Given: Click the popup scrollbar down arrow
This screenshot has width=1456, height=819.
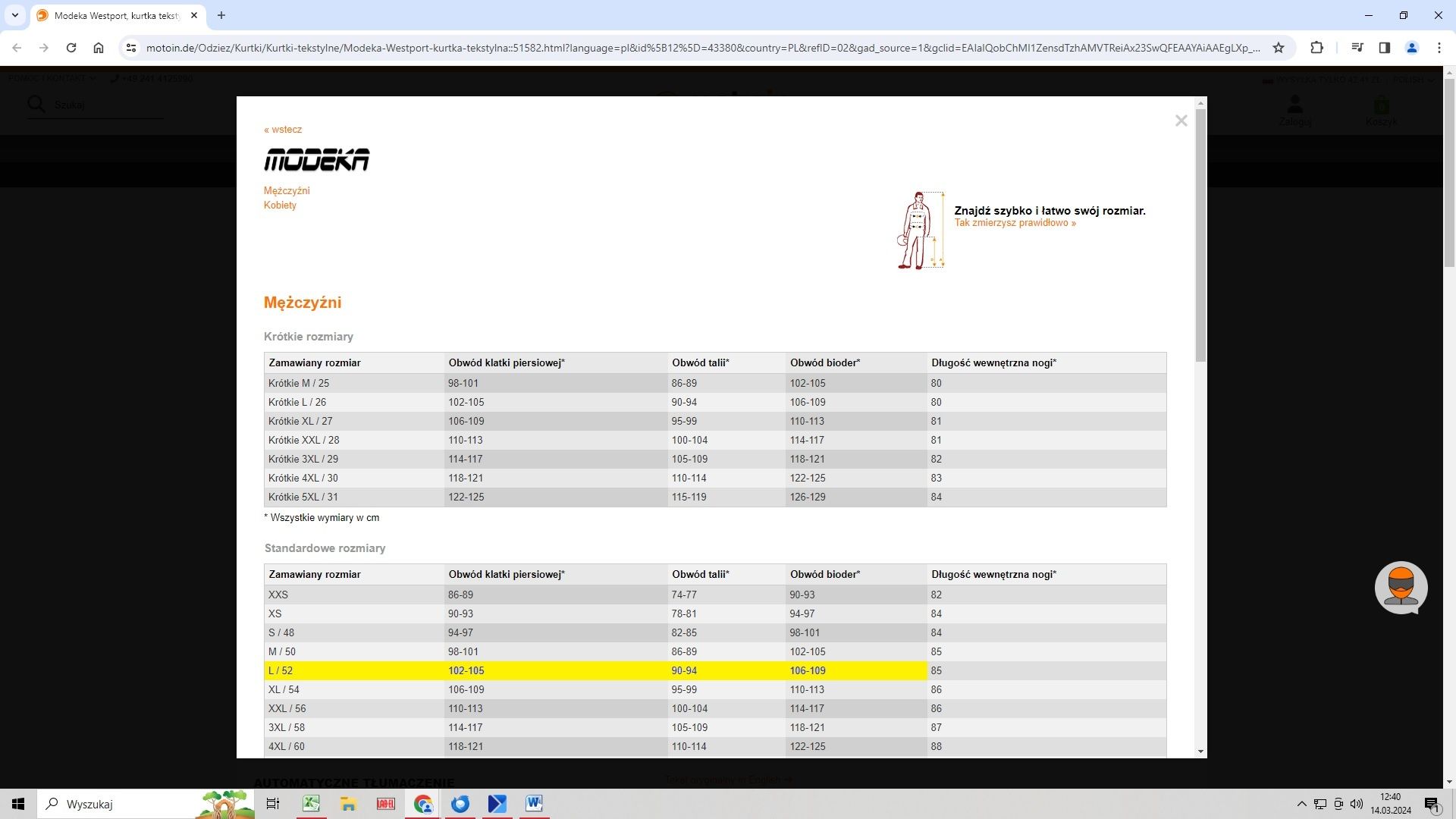Looking at the screenshot, I should [1200, 752].
